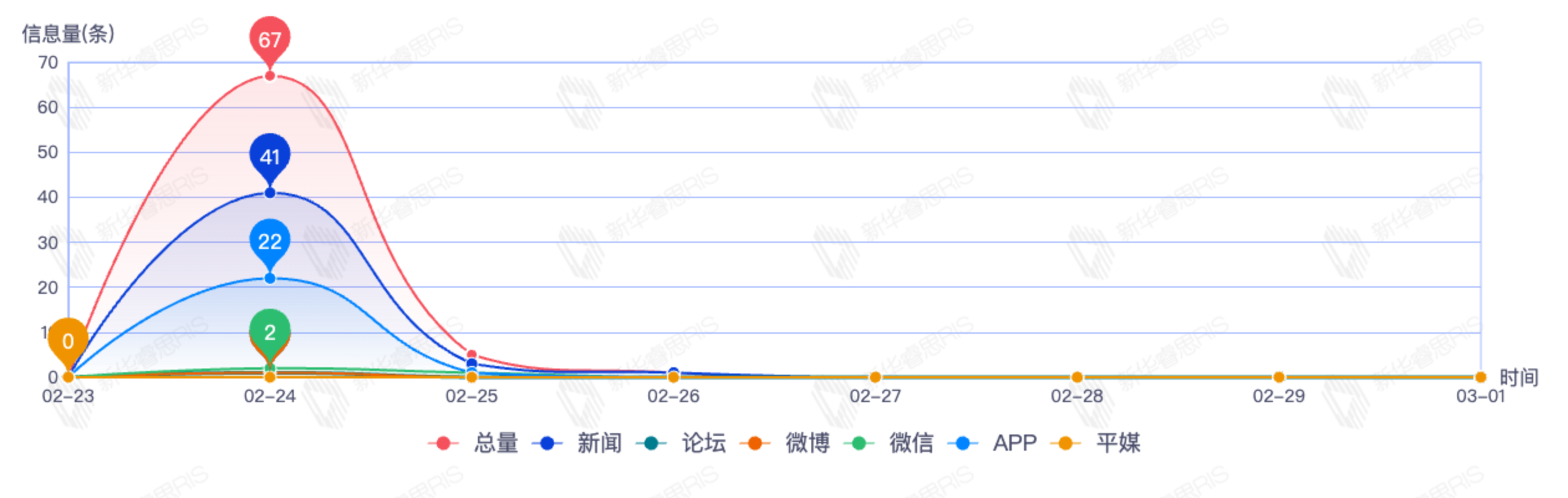1568x498 pixels.
Task: Select the green pin labeled 2
Action: [269, 332]
